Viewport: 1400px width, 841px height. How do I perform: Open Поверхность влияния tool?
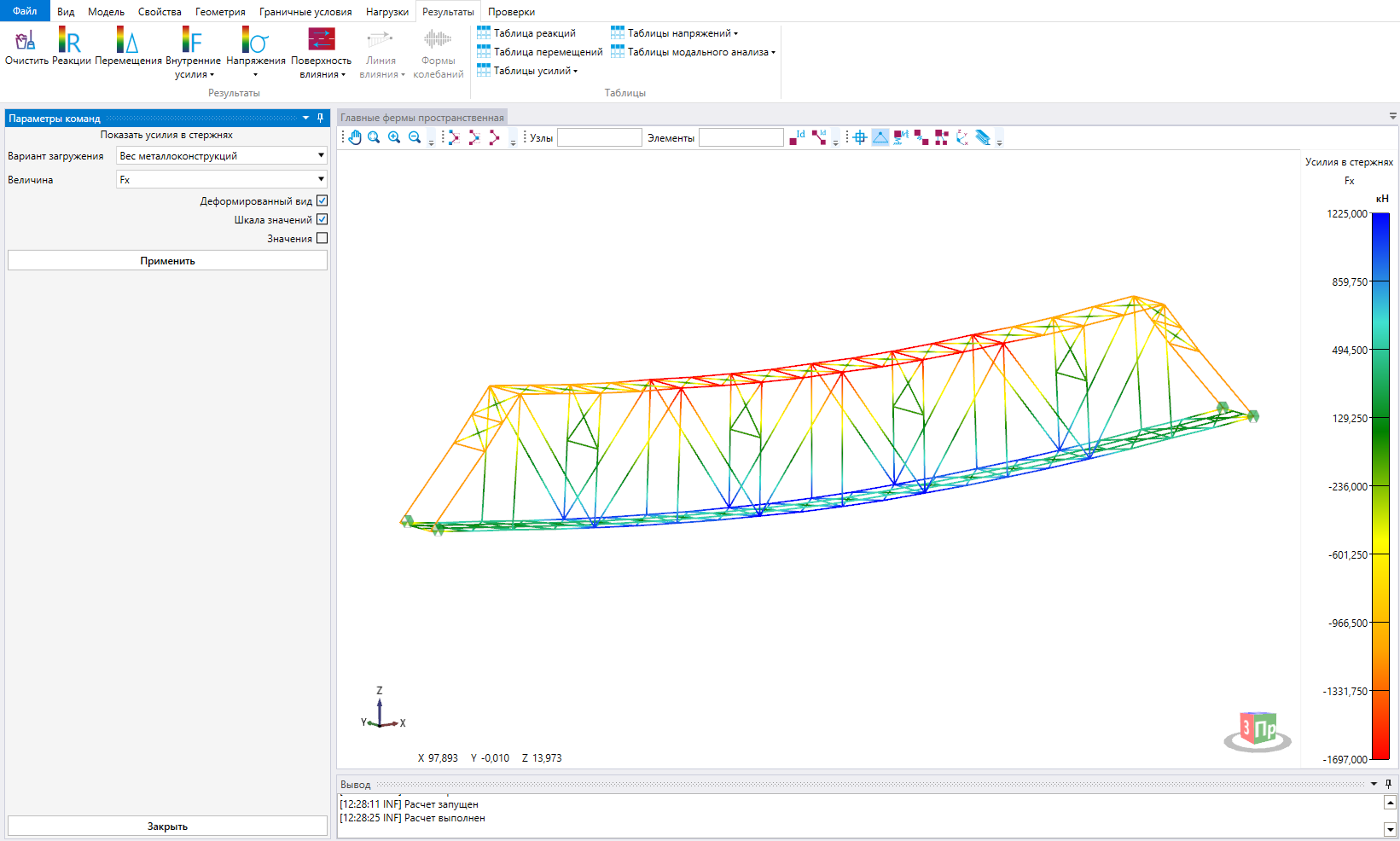[x=322, y=39]
